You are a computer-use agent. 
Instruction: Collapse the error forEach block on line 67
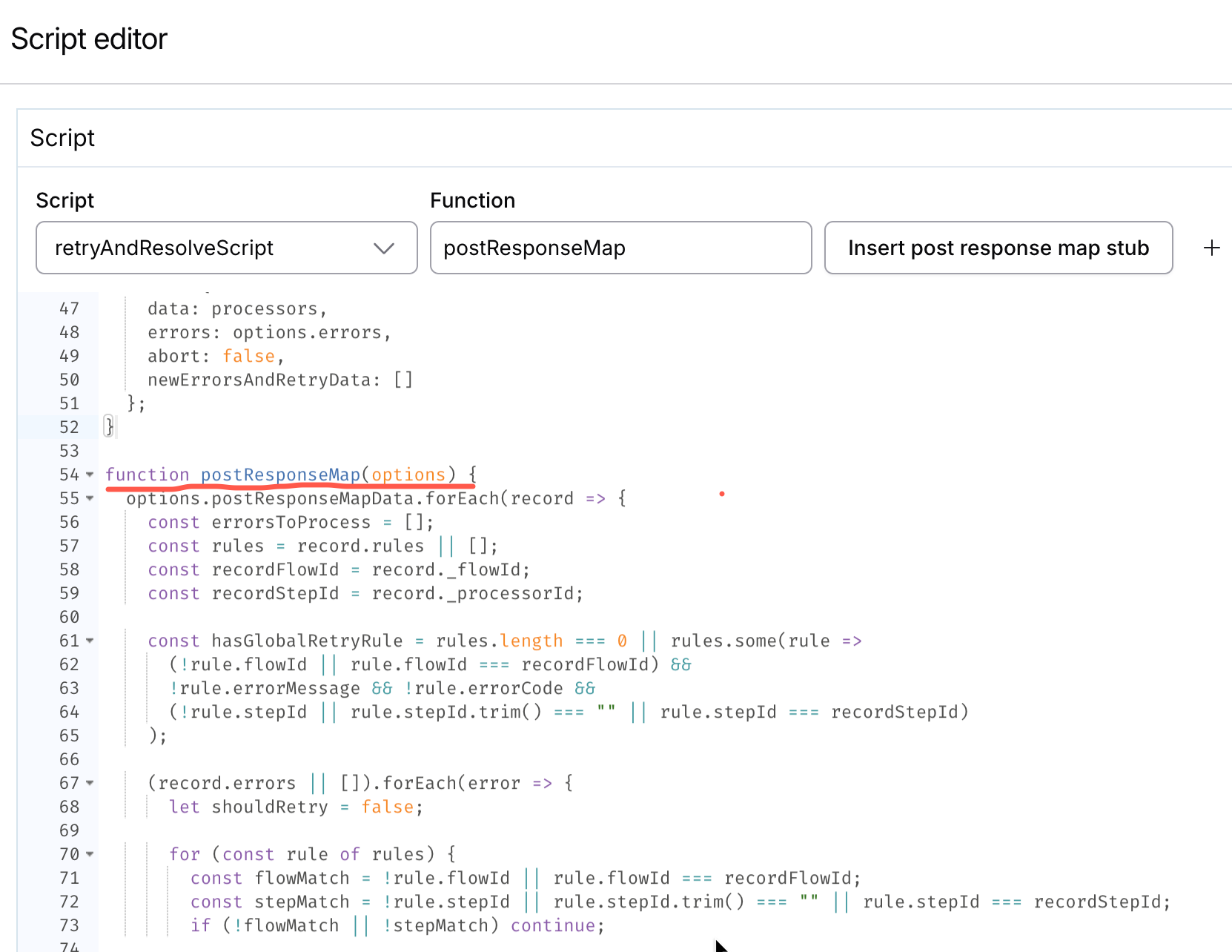(x=89, y=783)
